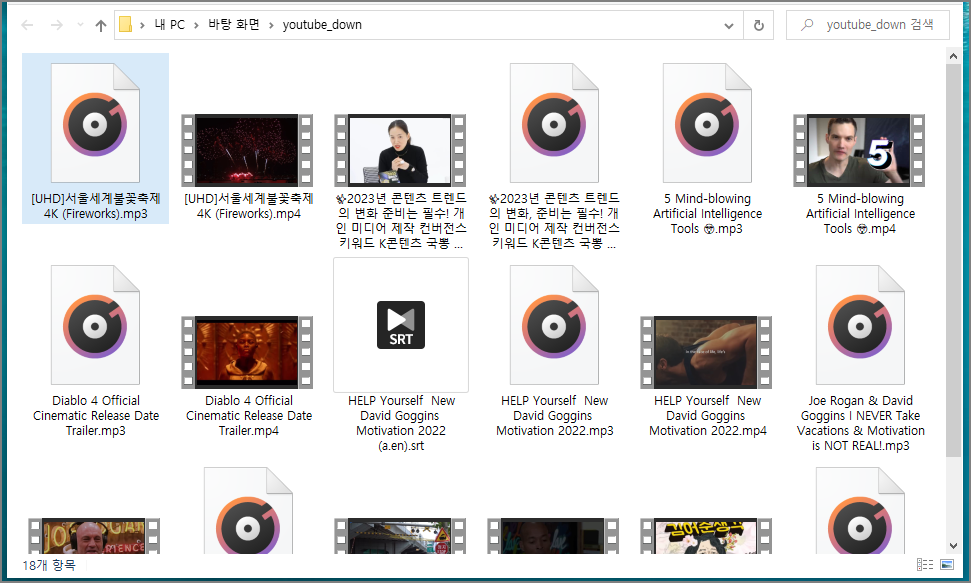Viewport: 971px width, 583px height.
Task: Select Diablo 4 Trailer.mp4 thumbnail
Action: (x=247, y=353)
